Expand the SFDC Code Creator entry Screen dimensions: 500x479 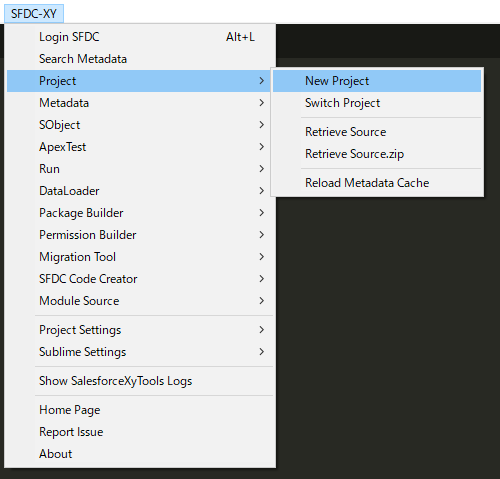(140, 279)
